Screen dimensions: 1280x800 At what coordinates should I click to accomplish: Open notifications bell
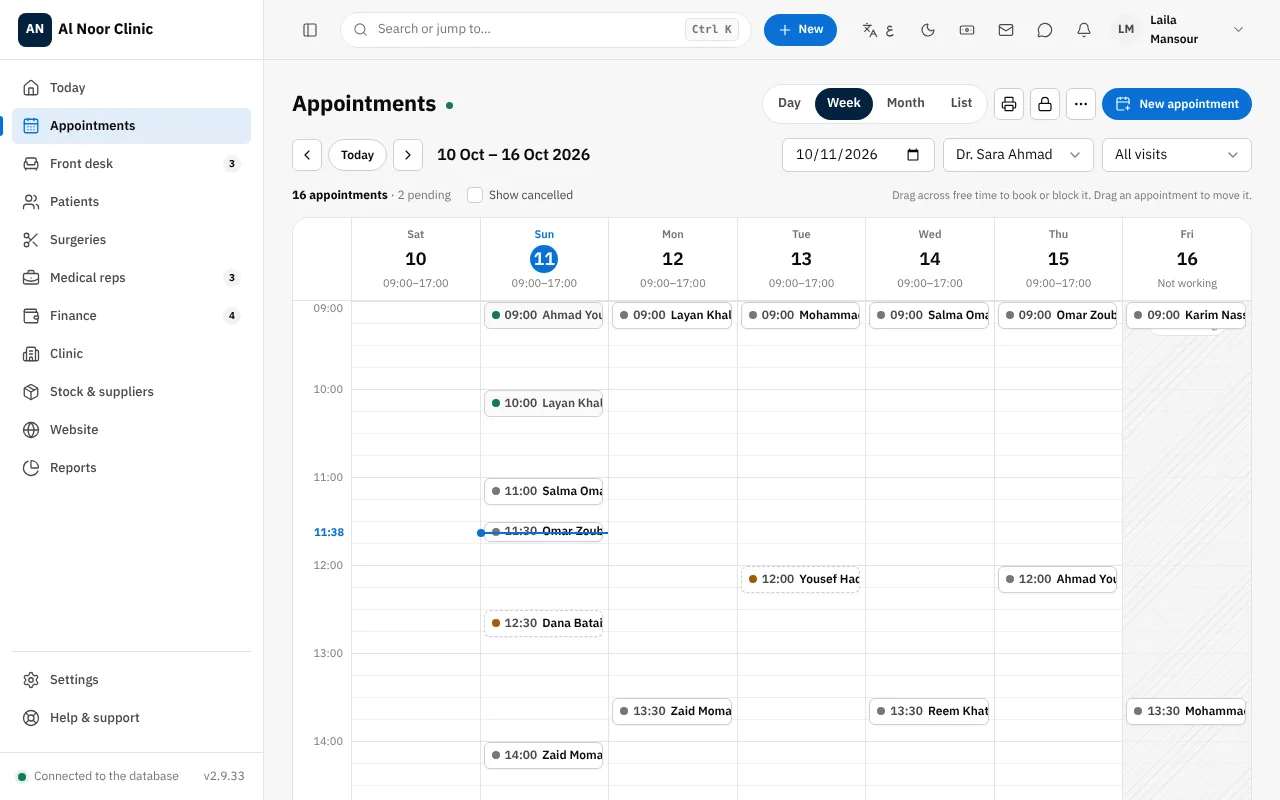tap(1084, 30)
